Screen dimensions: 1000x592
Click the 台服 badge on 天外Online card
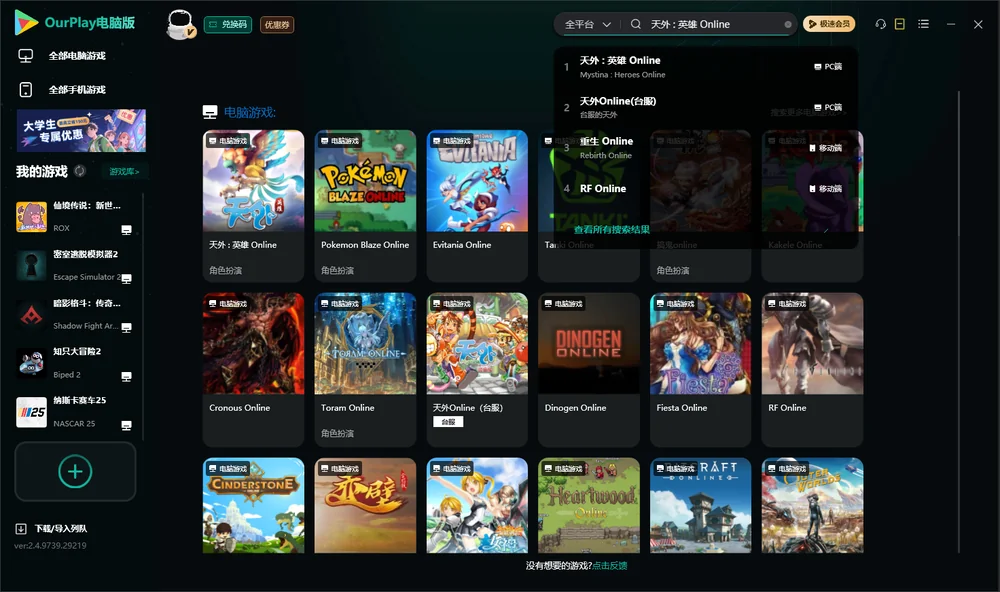448,422
